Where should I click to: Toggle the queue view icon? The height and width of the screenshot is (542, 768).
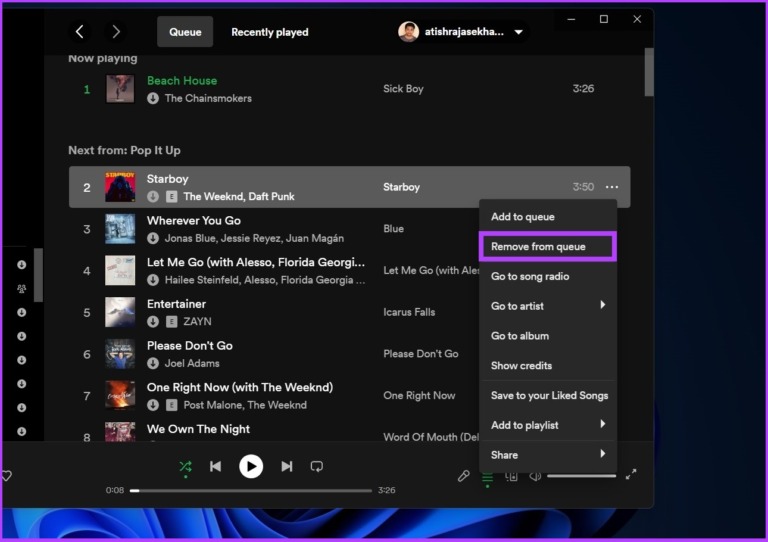487,478
